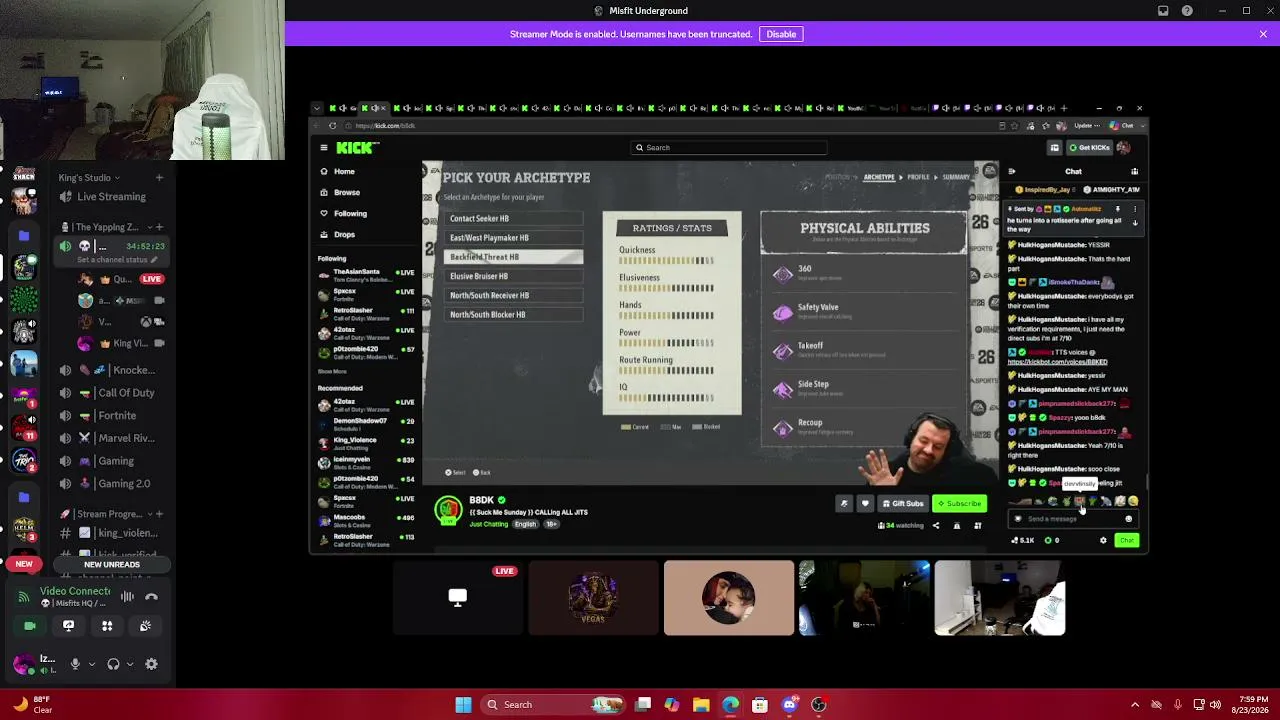
Task: Open the chat emote picker
Action: [1129, 519]
